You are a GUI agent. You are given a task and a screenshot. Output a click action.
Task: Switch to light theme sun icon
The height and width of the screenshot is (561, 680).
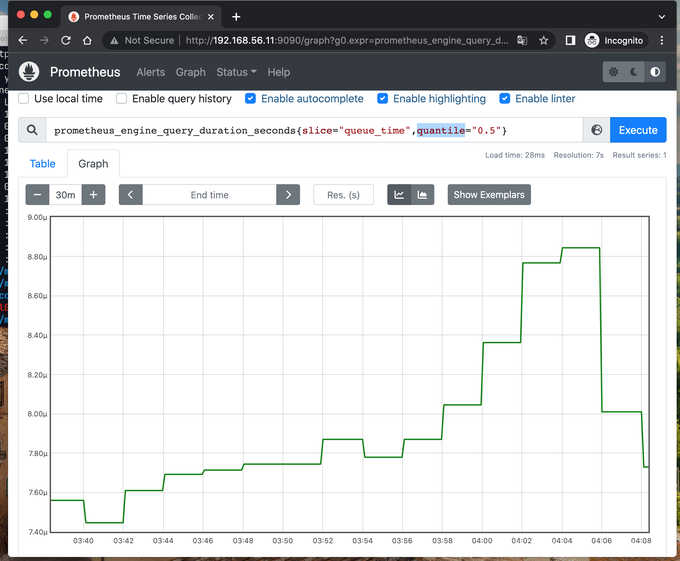click(613, 72)
